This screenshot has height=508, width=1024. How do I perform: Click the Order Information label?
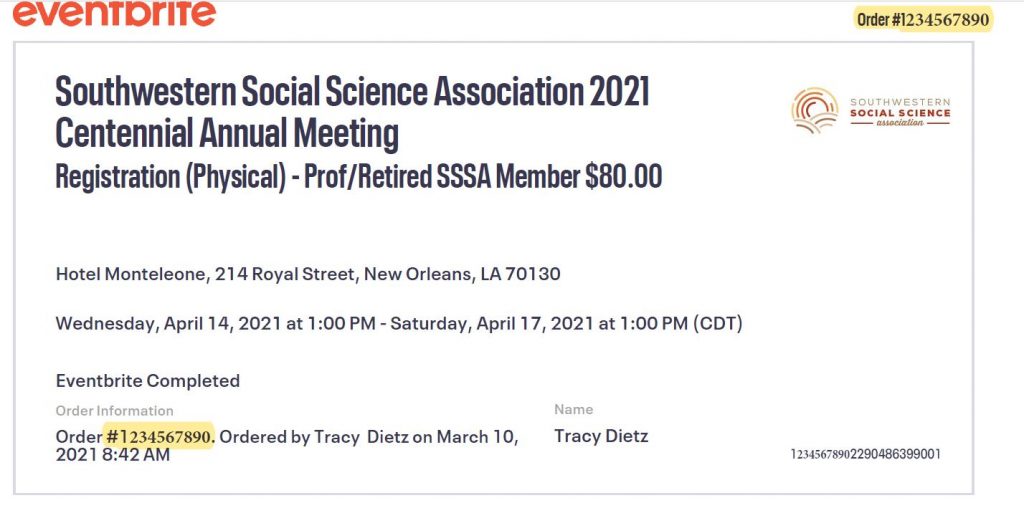point(114,411)
